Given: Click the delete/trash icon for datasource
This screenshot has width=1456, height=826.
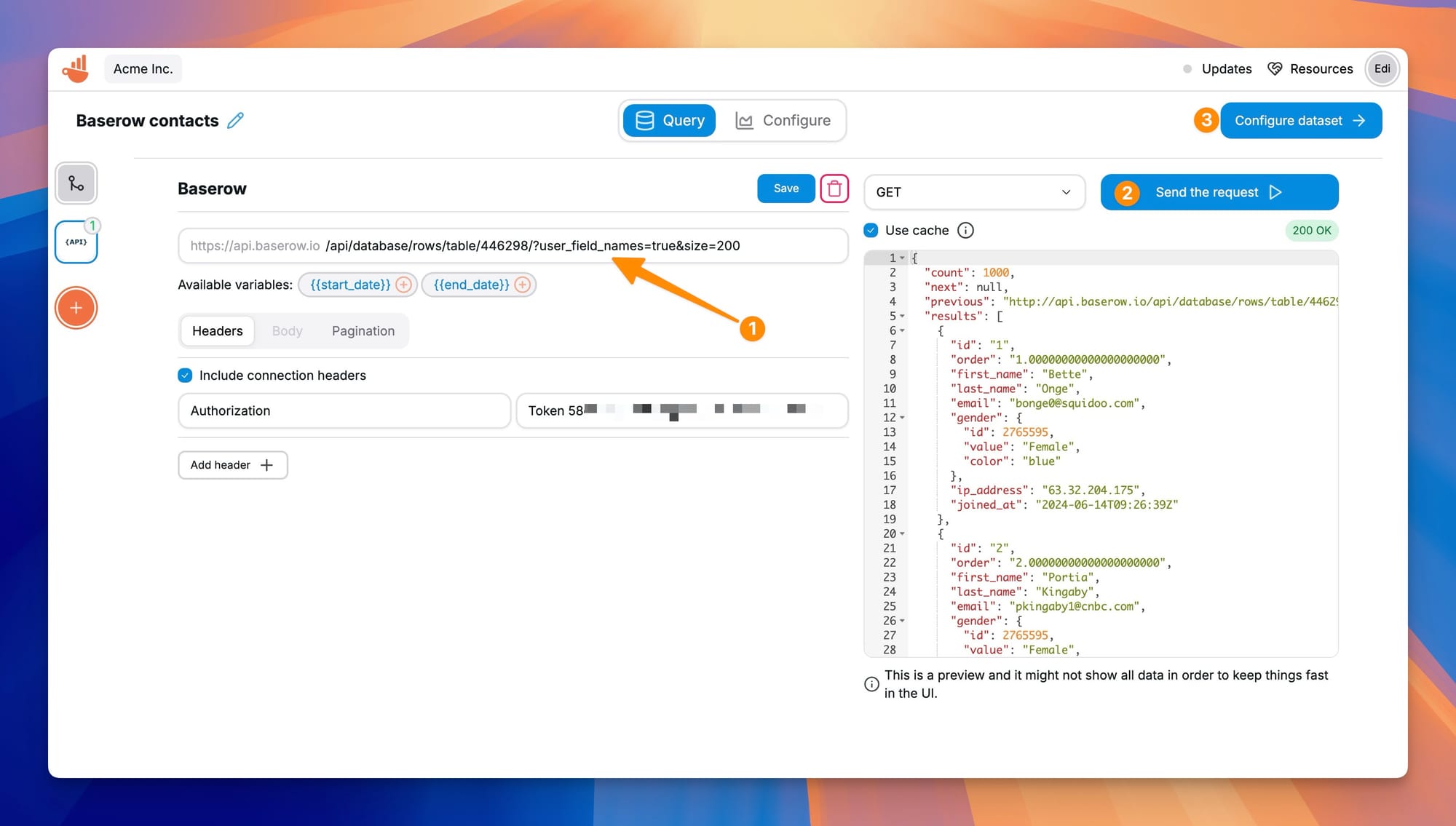Looking at the screenshot, I should point(835,188).
